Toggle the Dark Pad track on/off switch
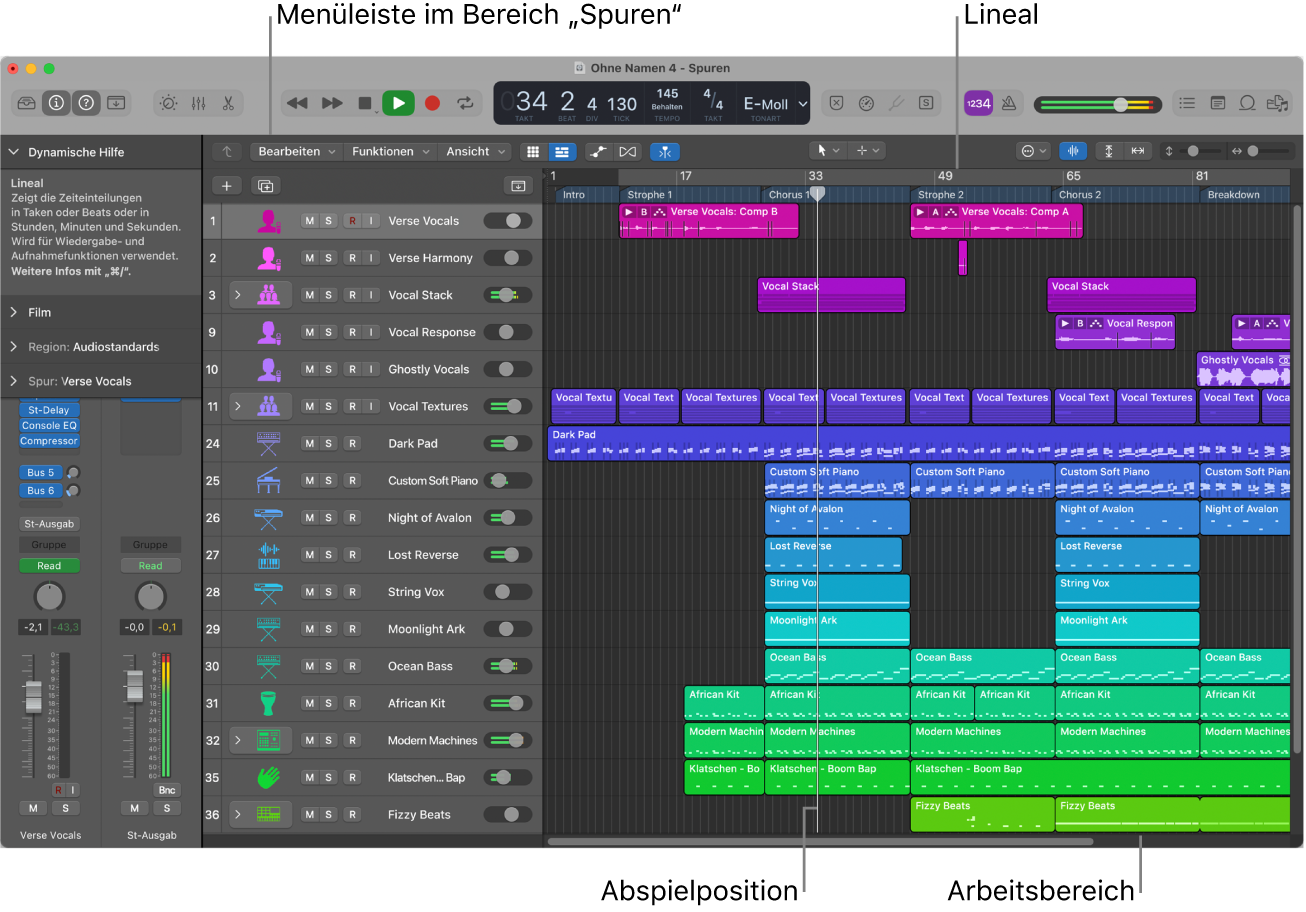1306x912 pixels. pos(508,443)
